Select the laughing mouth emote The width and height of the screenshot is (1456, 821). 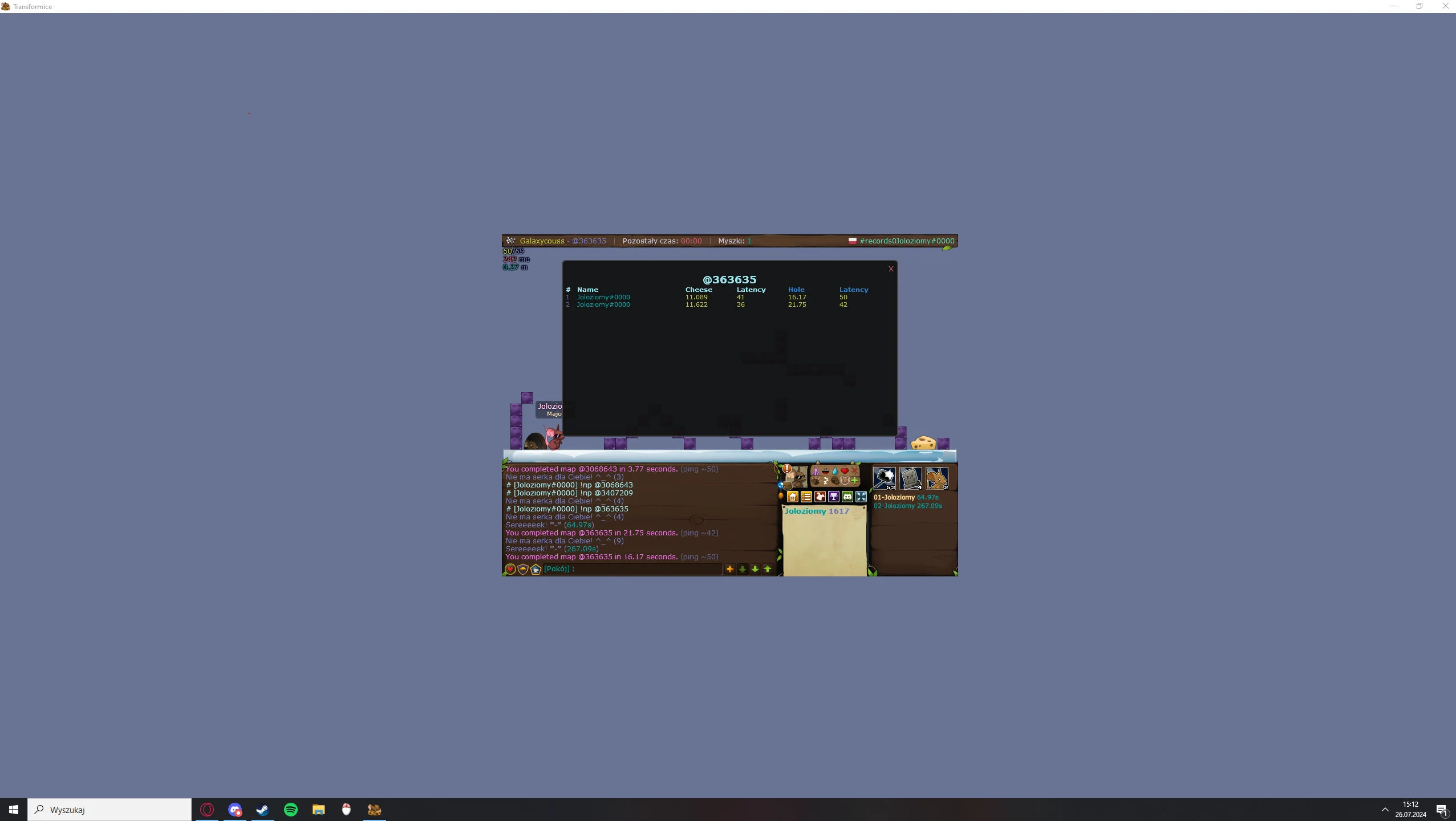click(x=826, y=471)
